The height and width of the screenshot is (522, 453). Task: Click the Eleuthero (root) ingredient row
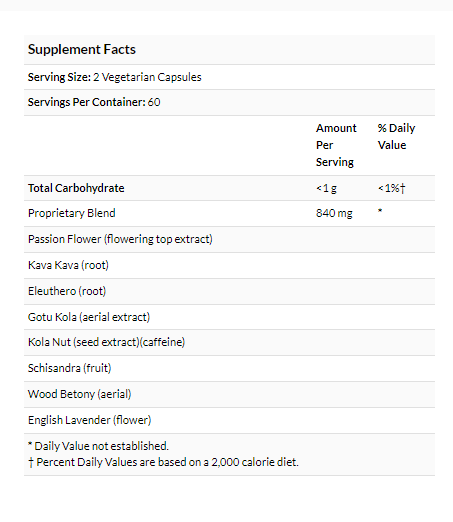[x=229, y=291]
